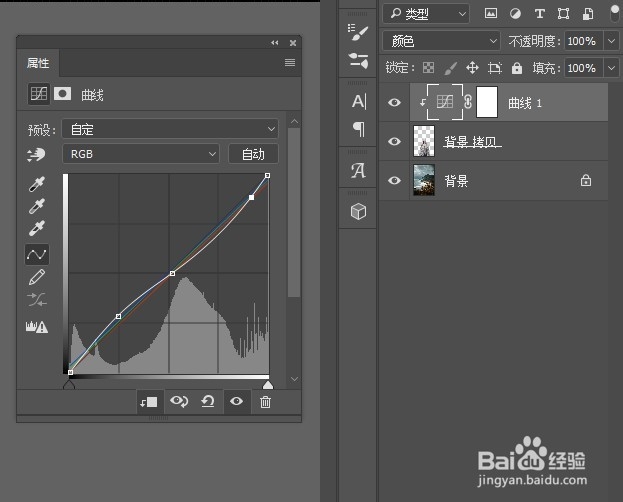Click the 背景 layer lock icon

tap(586, 180)
